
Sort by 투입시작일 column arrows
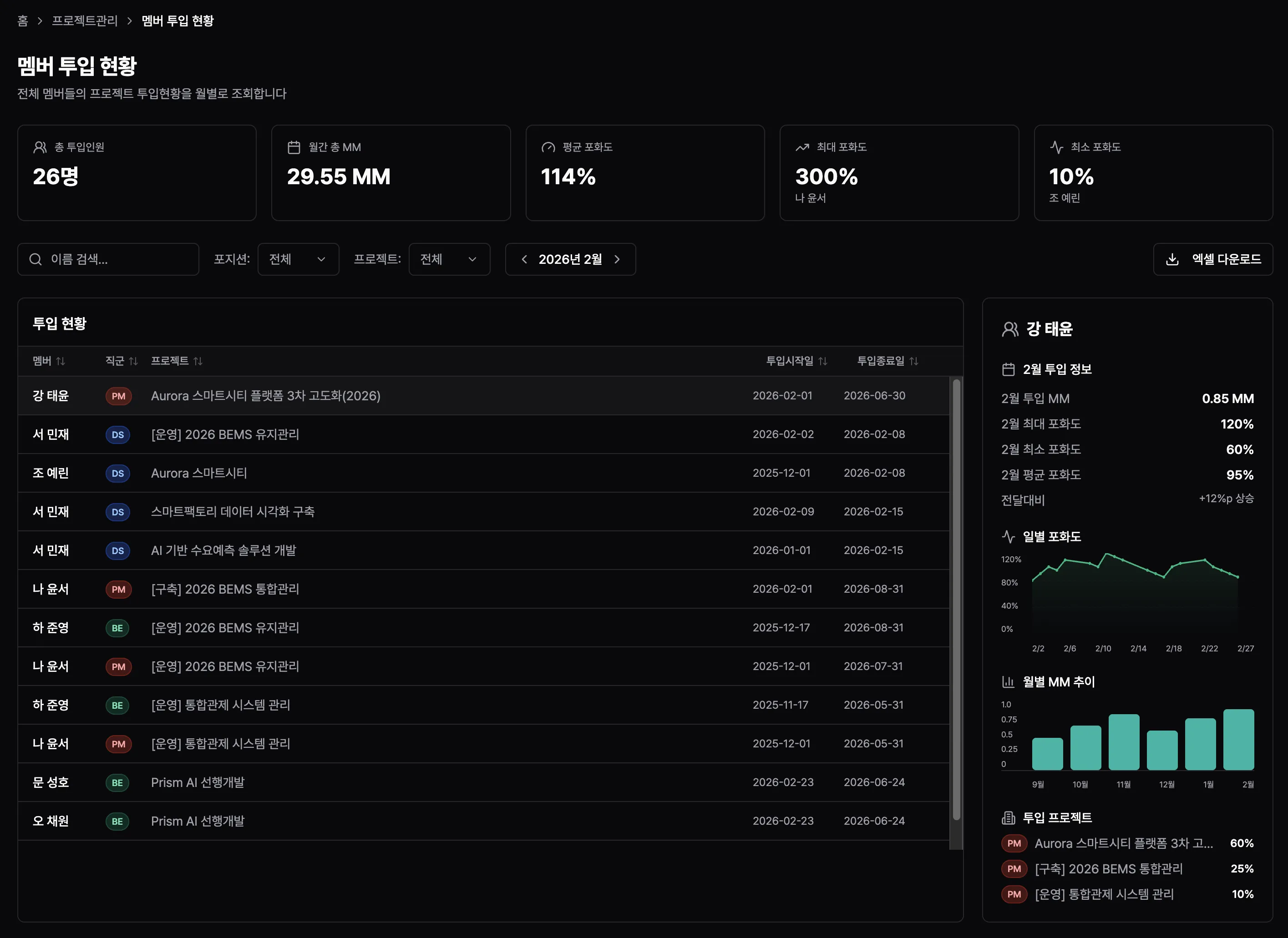point(823,361)
